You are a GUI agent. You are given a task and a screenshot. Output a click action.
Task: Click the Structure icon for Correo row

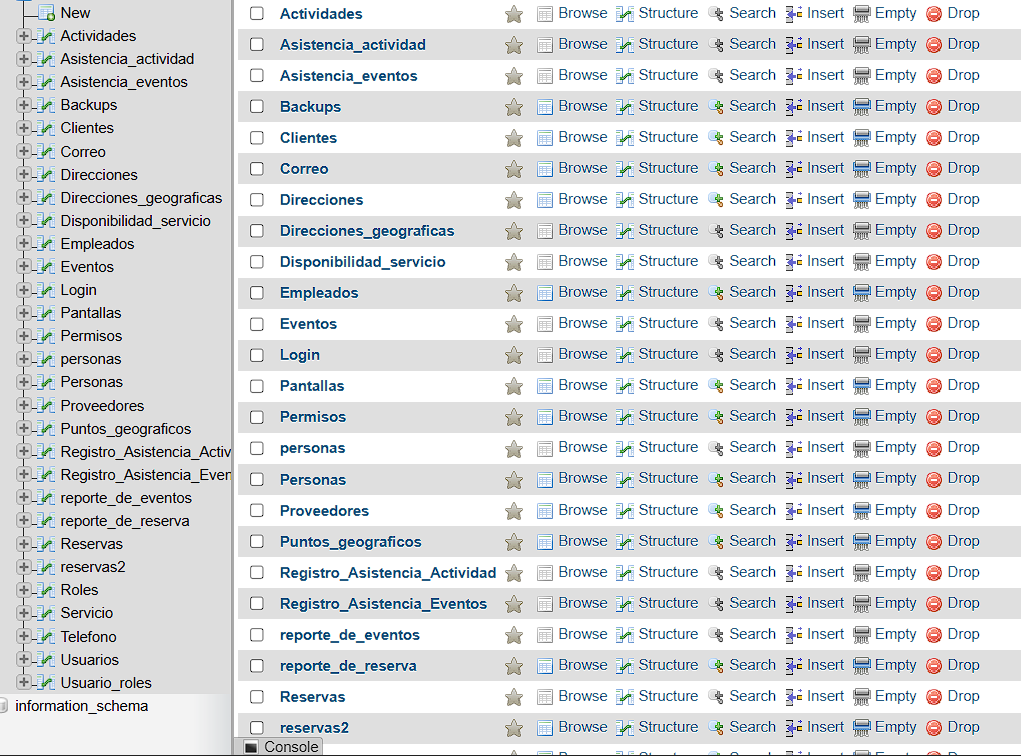pyautogui.click(x=625, y=169)
